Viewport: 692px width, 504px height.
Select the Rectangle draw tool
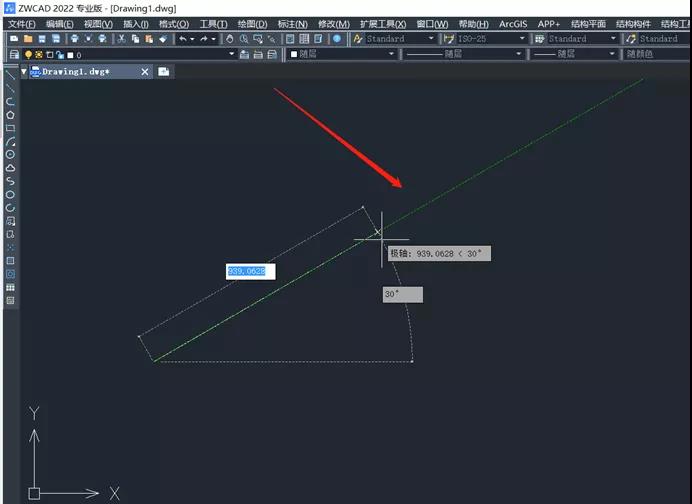point(10,128)
